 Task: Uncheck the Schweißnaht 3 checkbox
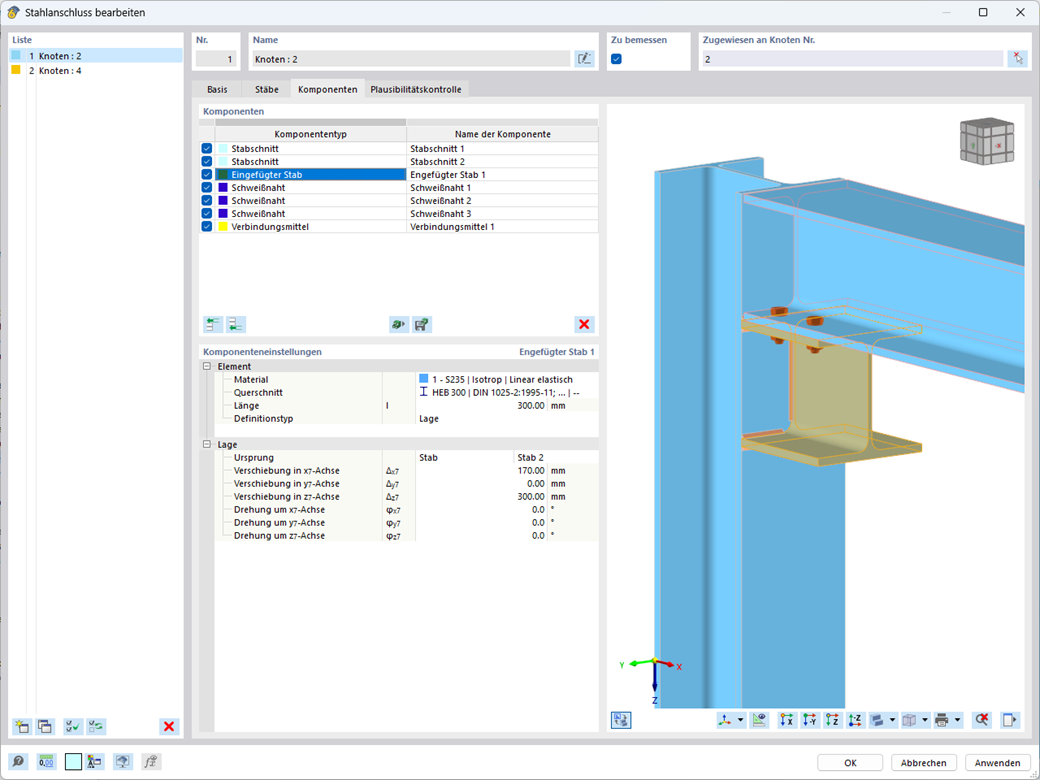coord(207,214)
